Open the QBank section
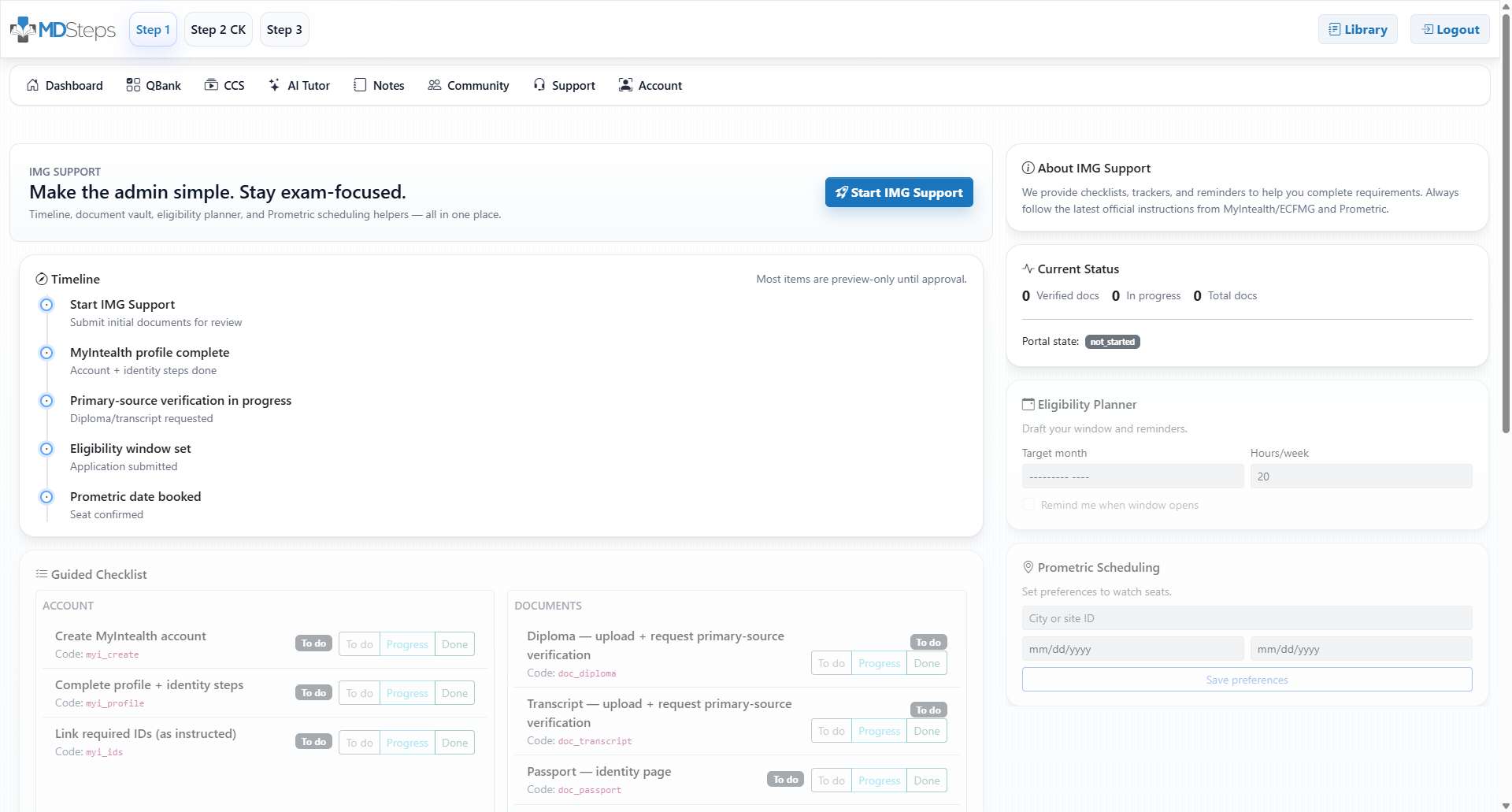Image resolution: width=1512 pixels, height=812 pixels. point(154,85)
